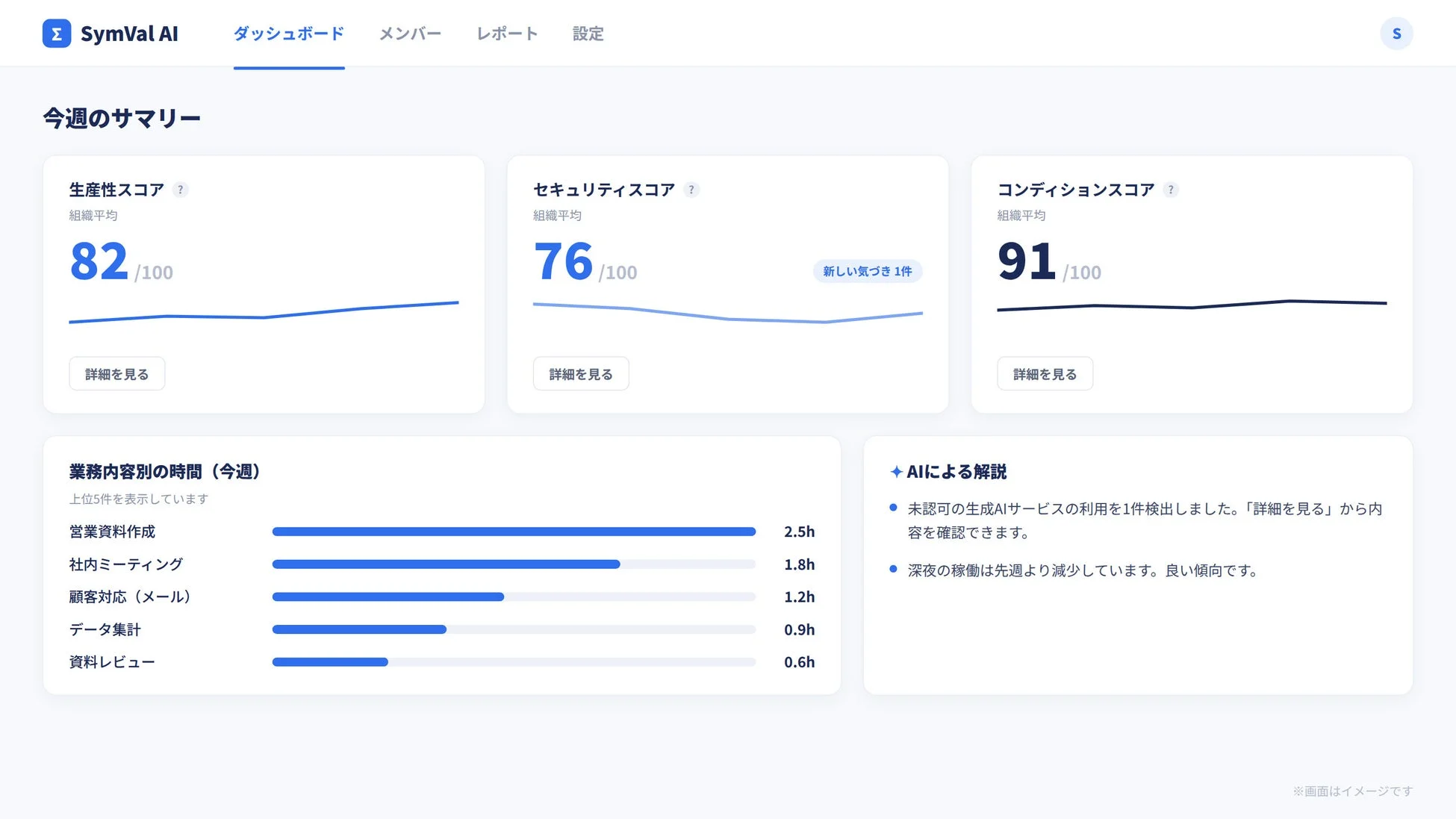
Task: Click the security score trend line chart
Action: (728, 314)
